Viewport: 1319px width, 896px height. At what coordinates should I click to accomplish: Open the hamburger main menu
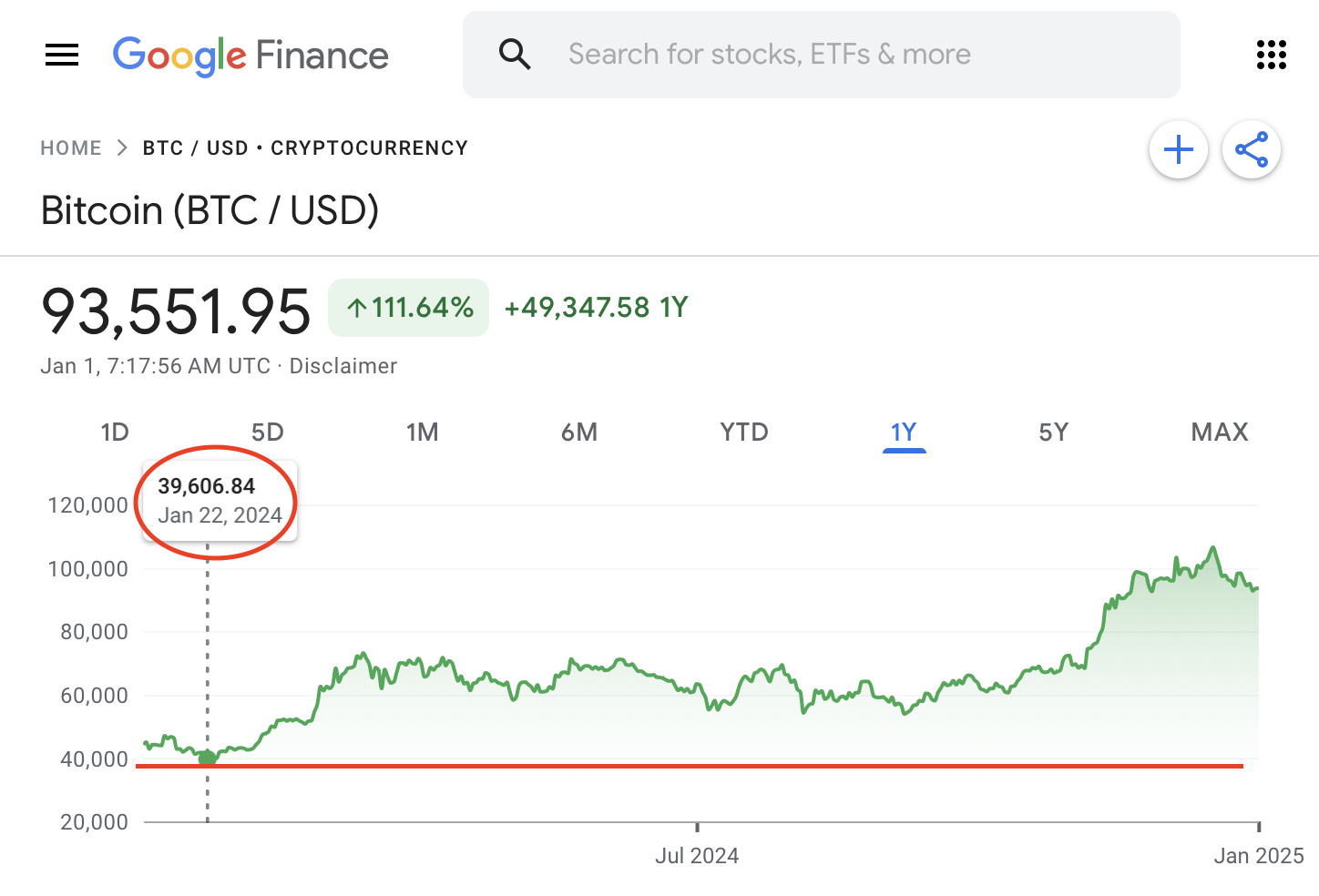tap(62, 55)
